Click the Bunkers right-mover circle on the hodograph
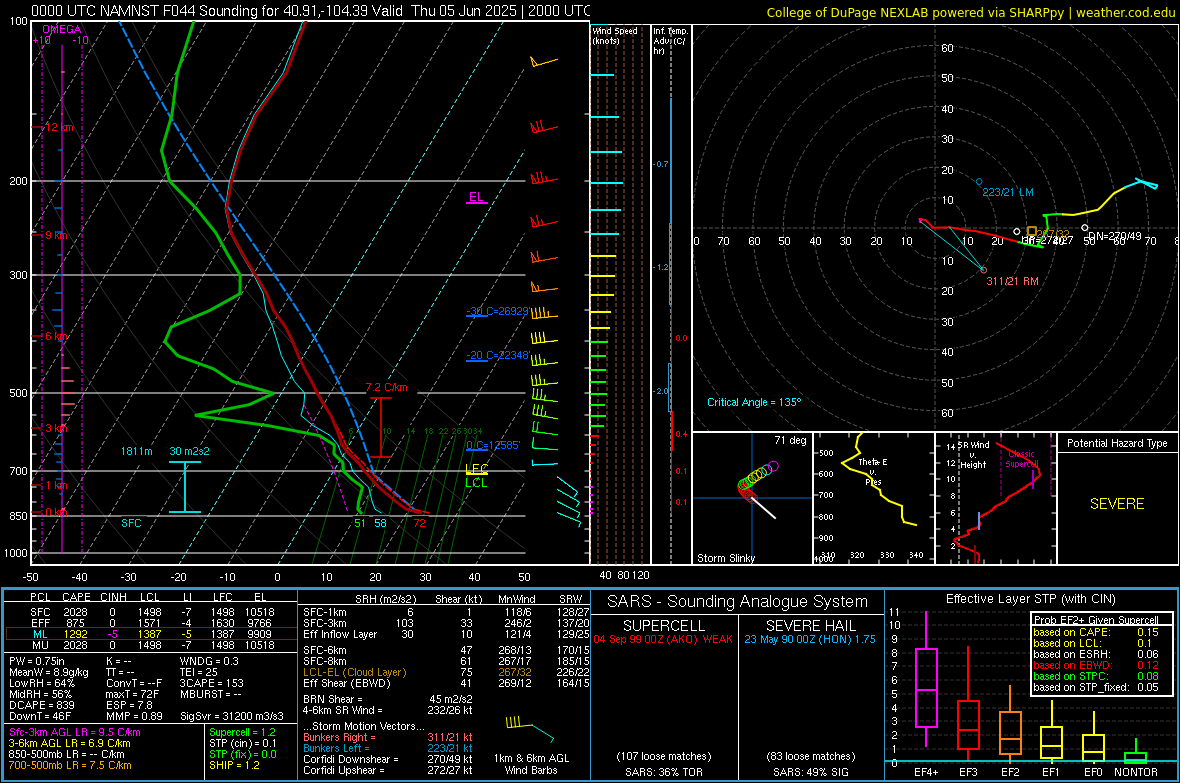The width and height of the screenshot is (1180, 783). click(x=983, y=270)
